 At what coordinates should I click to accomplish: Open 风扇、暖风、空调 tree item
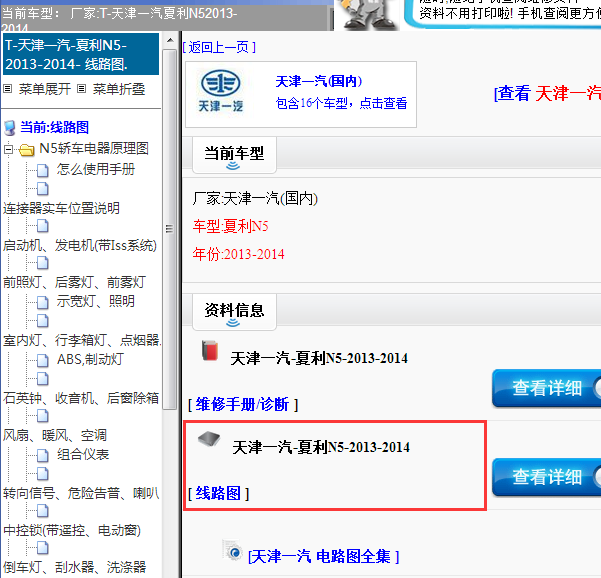[55, 435]
